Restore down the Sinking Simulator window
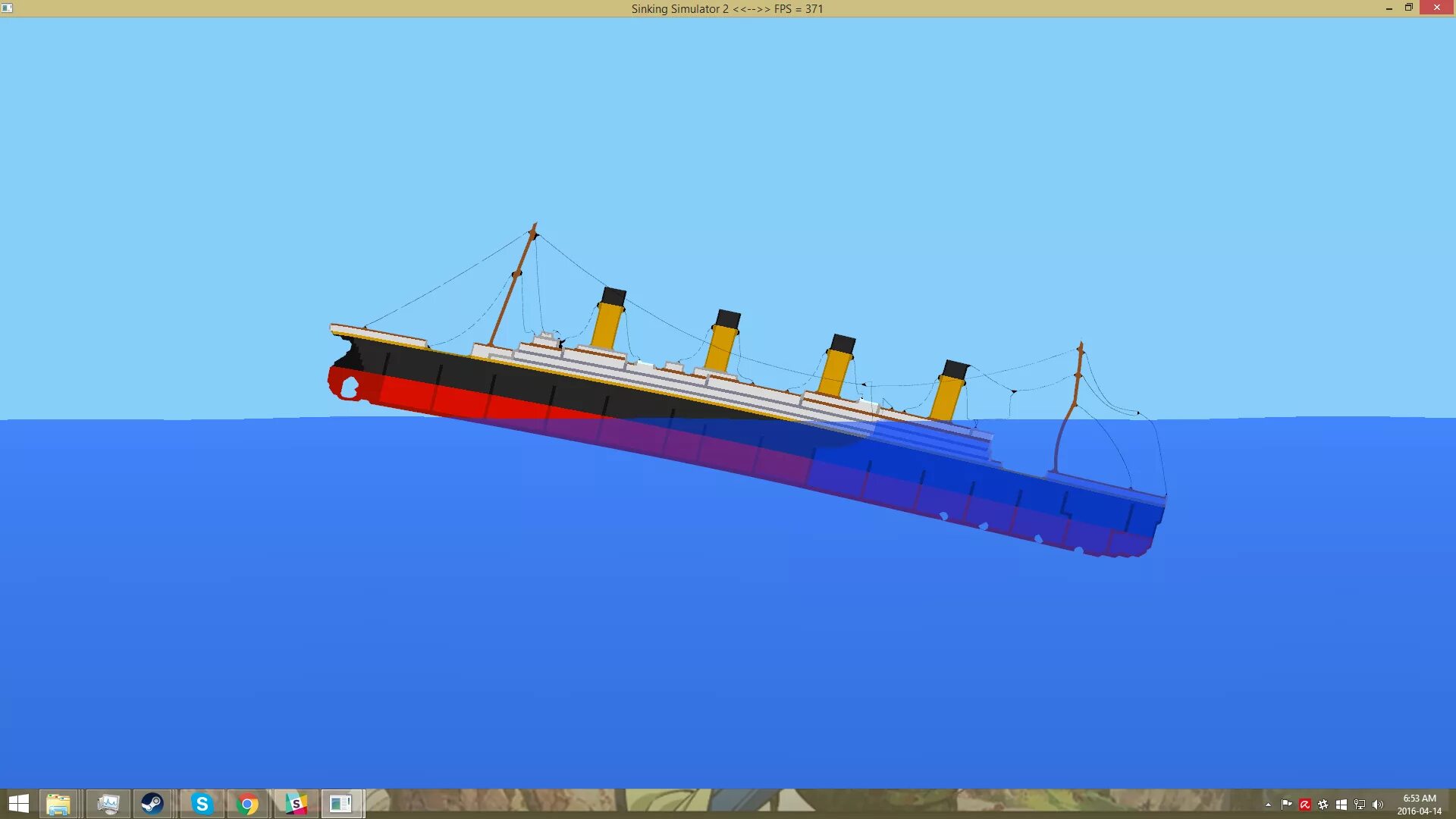 click(x=1409, y=8)
